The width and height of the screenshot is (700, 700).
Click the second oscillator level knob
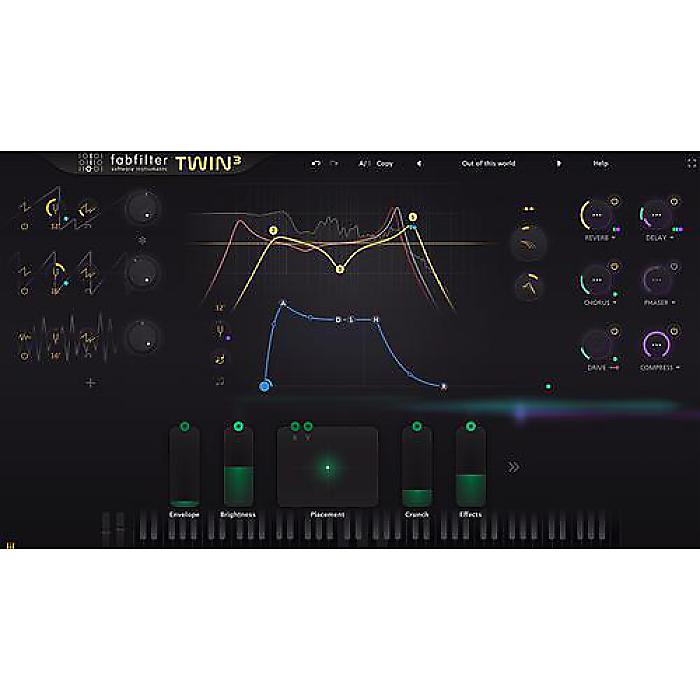[x=142, y=273]
